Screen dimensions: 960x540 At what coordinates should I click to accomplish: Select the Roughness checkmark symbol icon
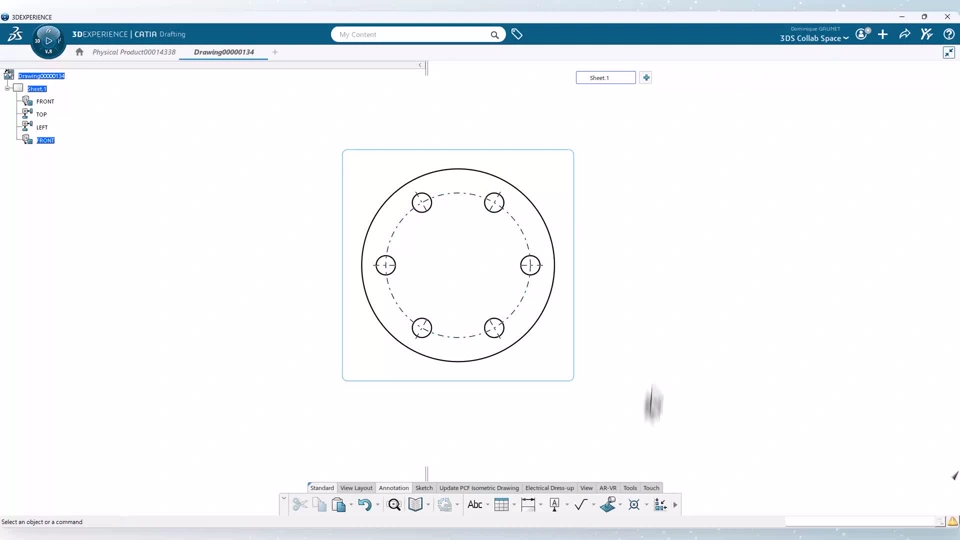click(580, 504)
